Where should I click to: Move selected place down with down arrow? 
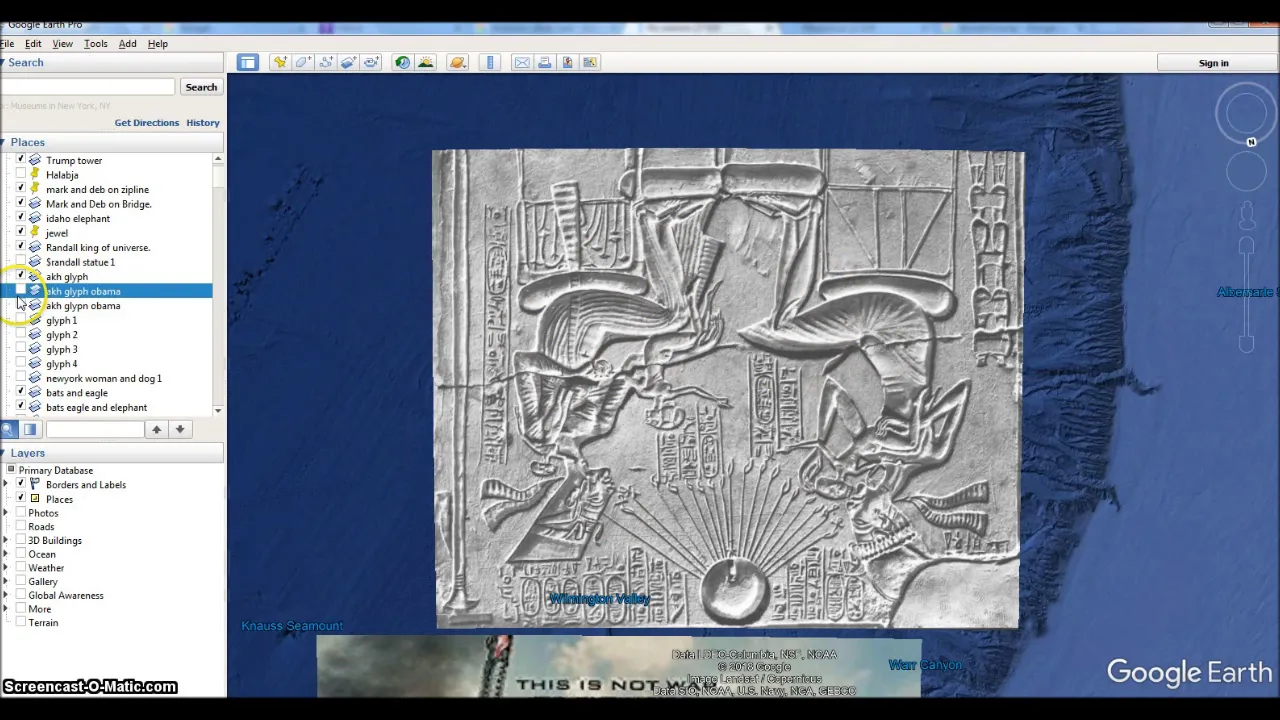(180, 429)
